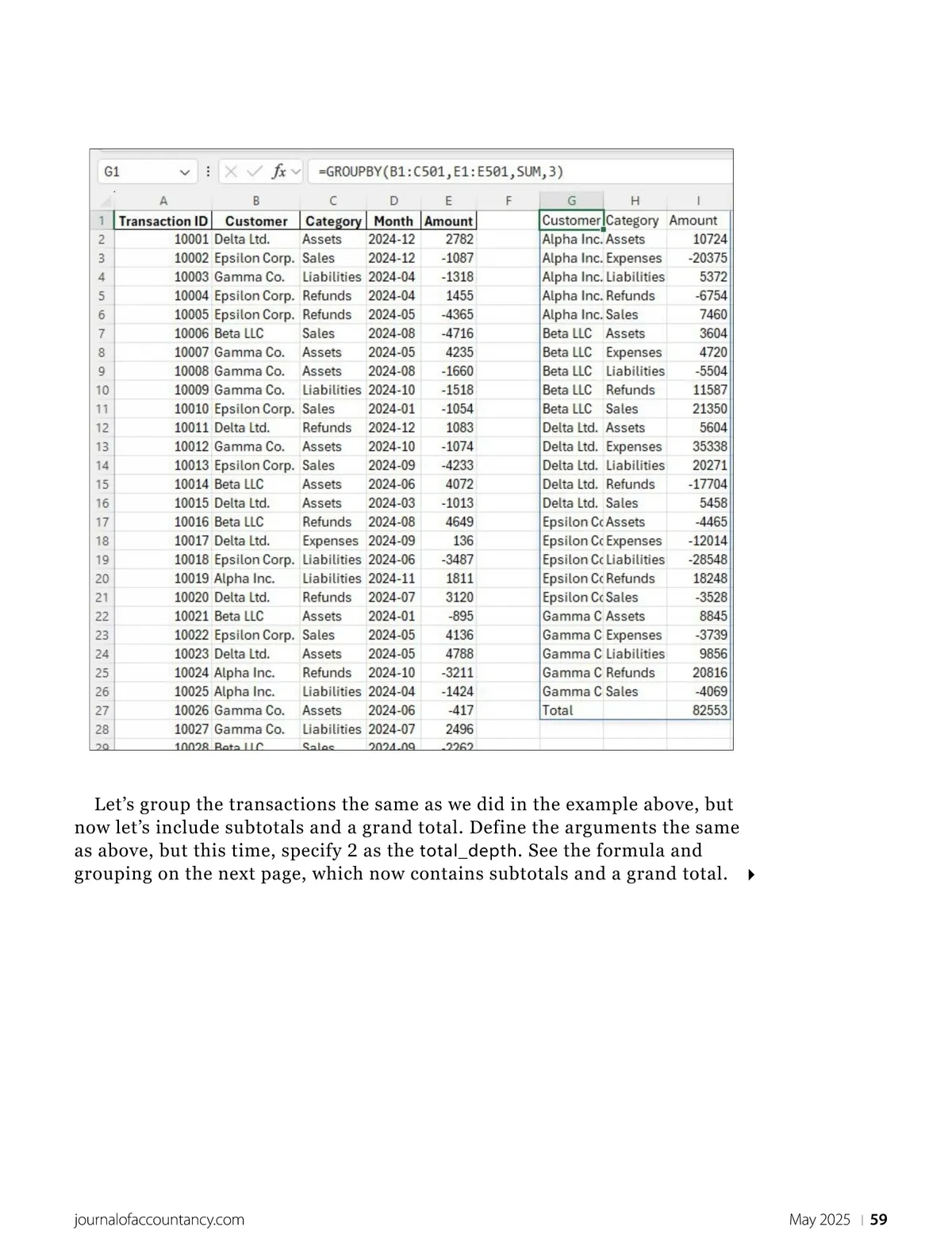Screen dimensions: 952x1250
Task: Select the column E header
Action: 448,201
